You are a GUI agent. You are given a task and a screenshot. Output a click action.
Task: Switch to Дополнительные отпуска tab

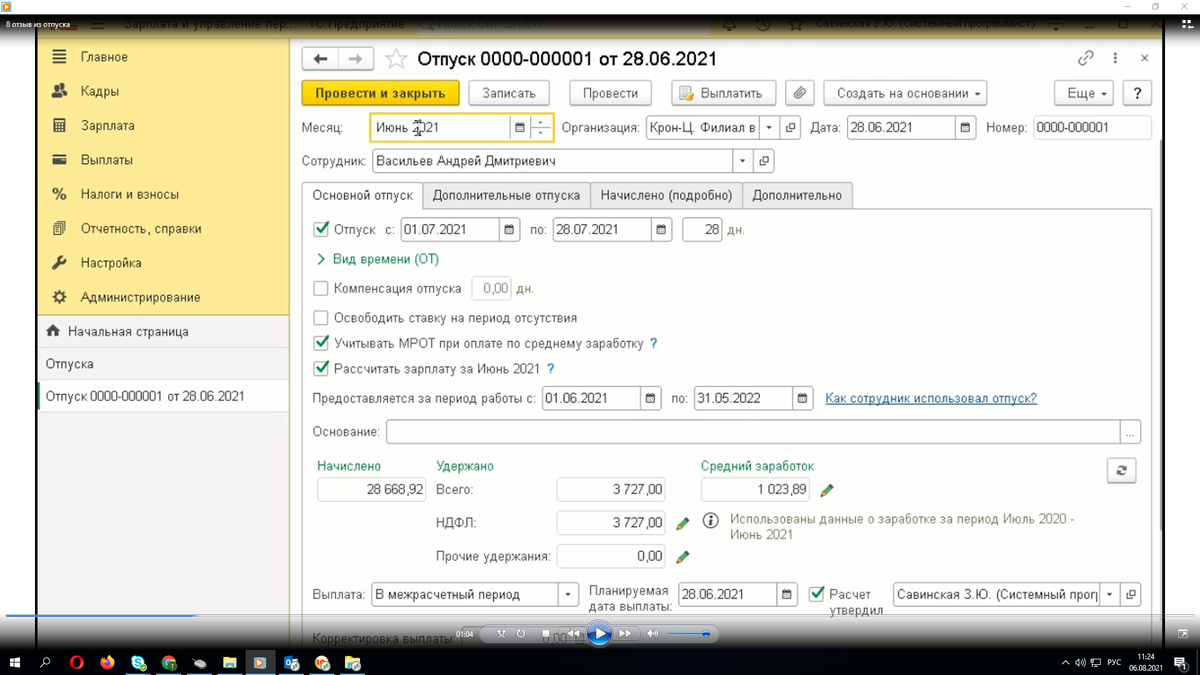pos(506,195)
